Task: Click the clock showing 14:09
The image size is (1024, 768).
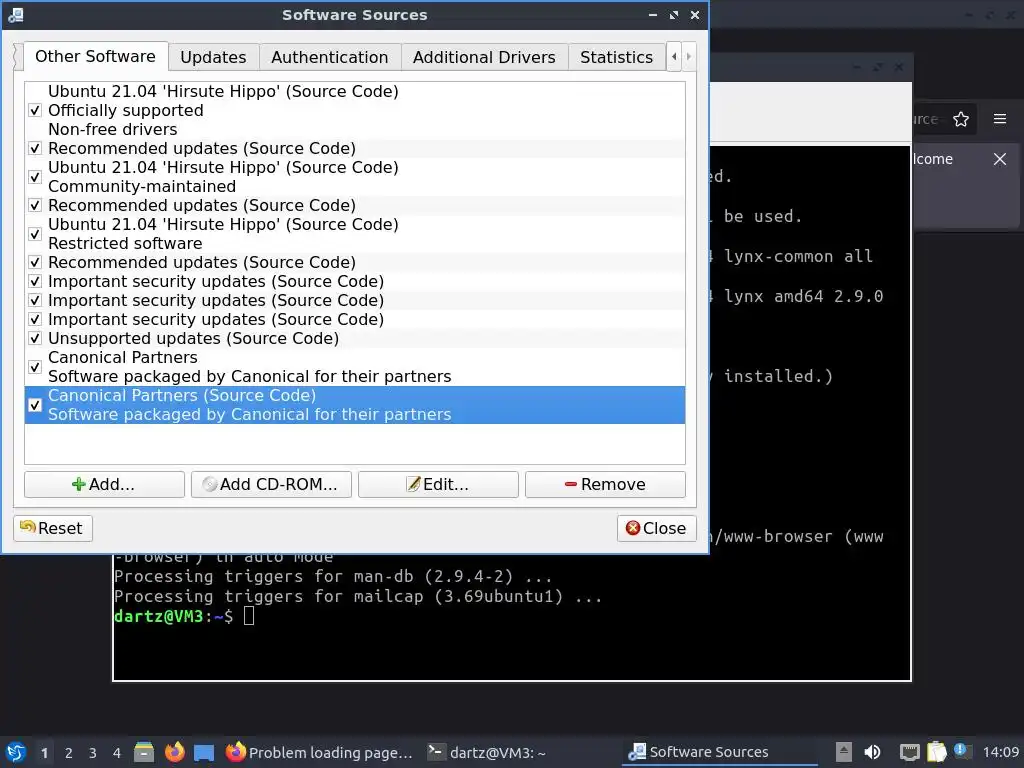Action: click(1000, 752)
